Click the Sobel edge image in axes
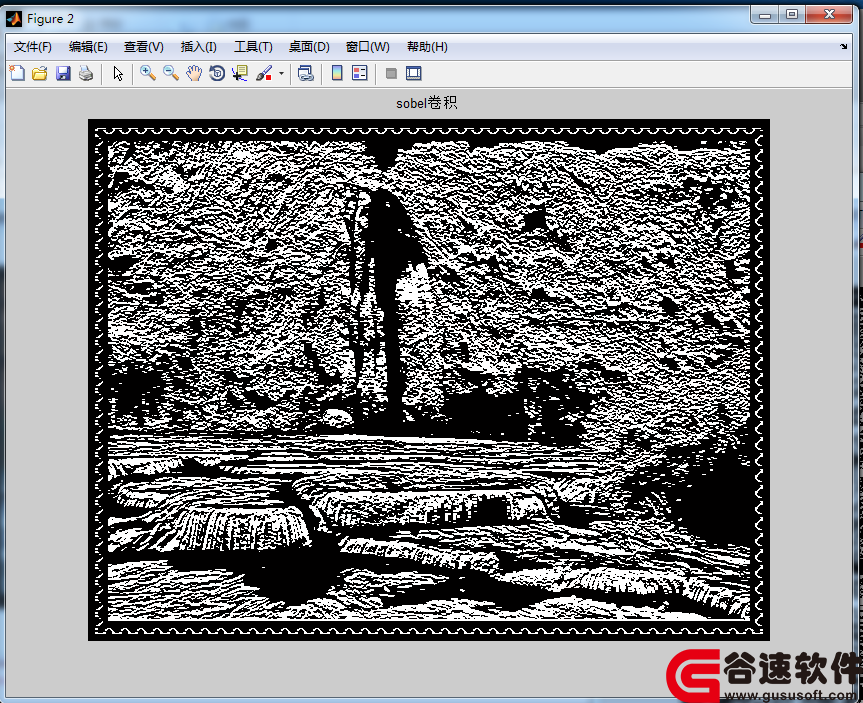Image resolution: width=863 pixels, height=703 pixels. [x=429, y=380]
